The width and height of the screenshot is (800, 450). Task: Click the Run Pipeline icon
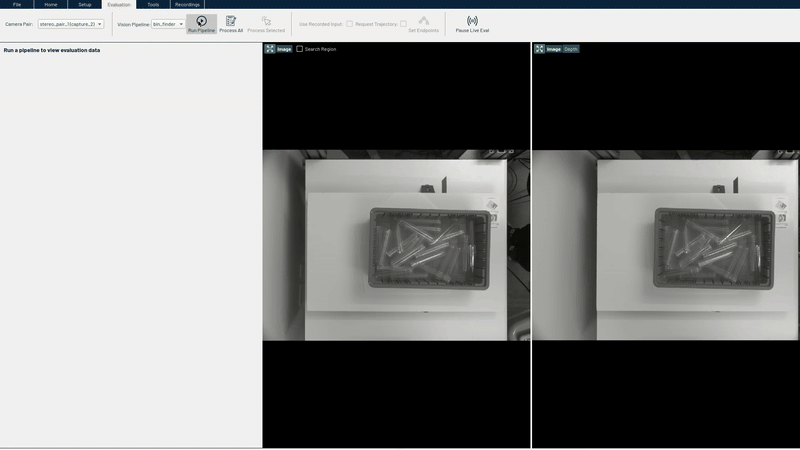(201, 20)
